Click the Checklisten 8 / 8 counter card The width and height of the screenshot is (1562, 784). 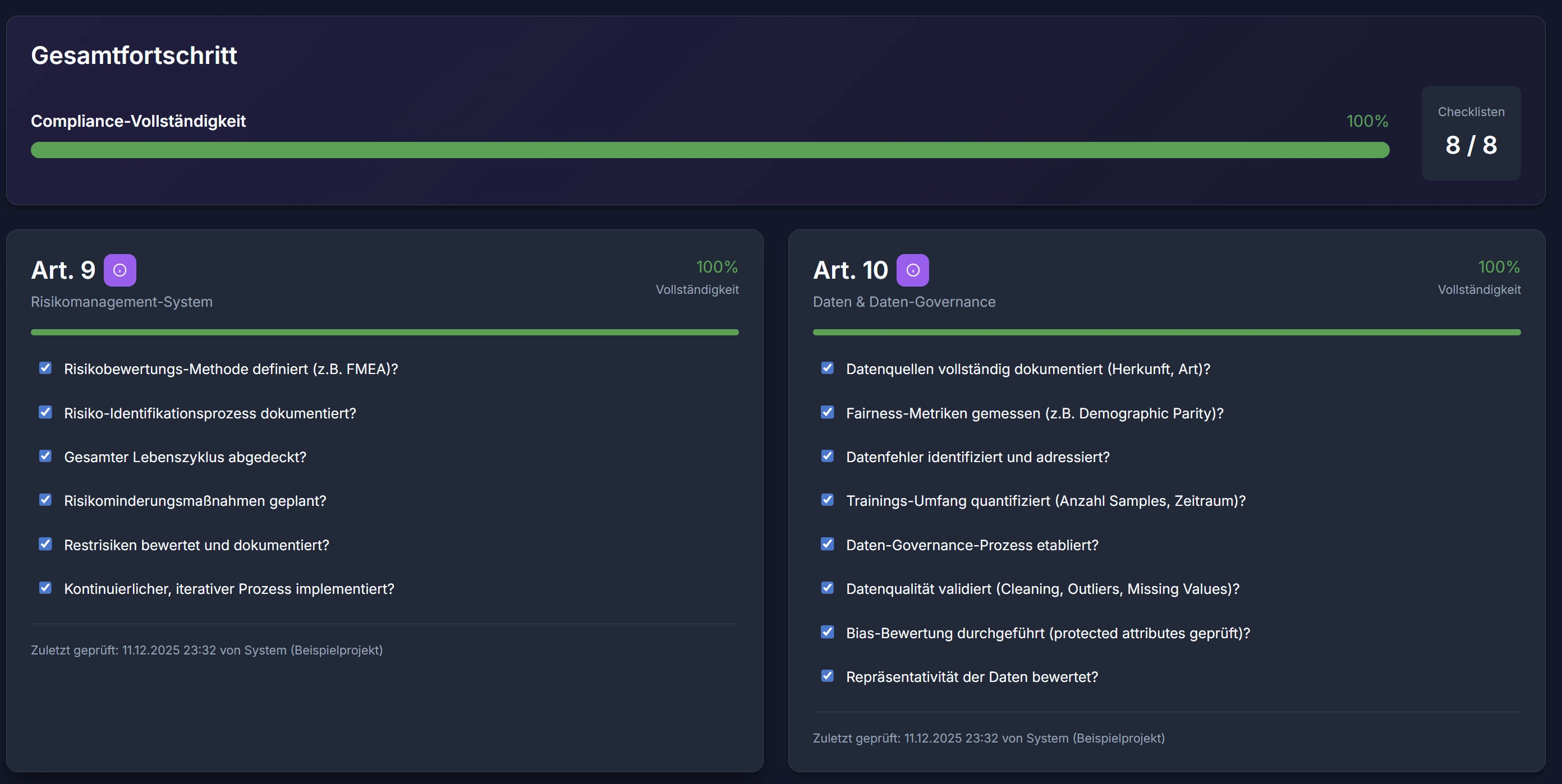point(1471,133)
